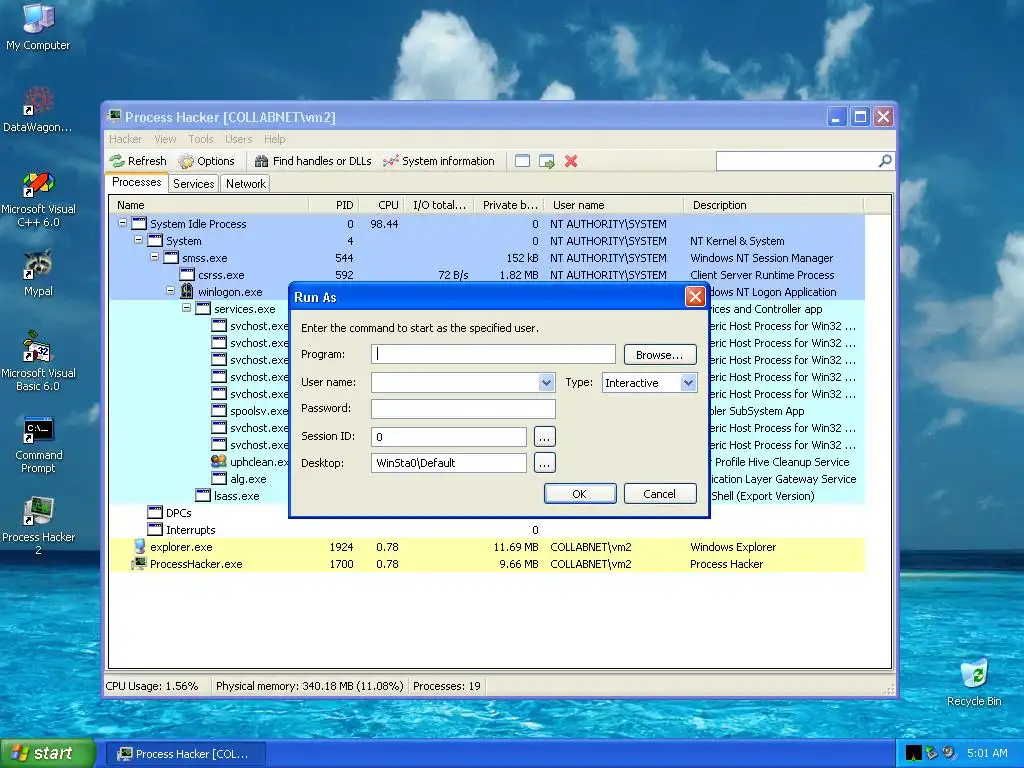This screenshot has height=768, width=1024.
Task: Select the ProcessHacker.exe row icon
Action: pyautogui.click(x=139, y=564)
